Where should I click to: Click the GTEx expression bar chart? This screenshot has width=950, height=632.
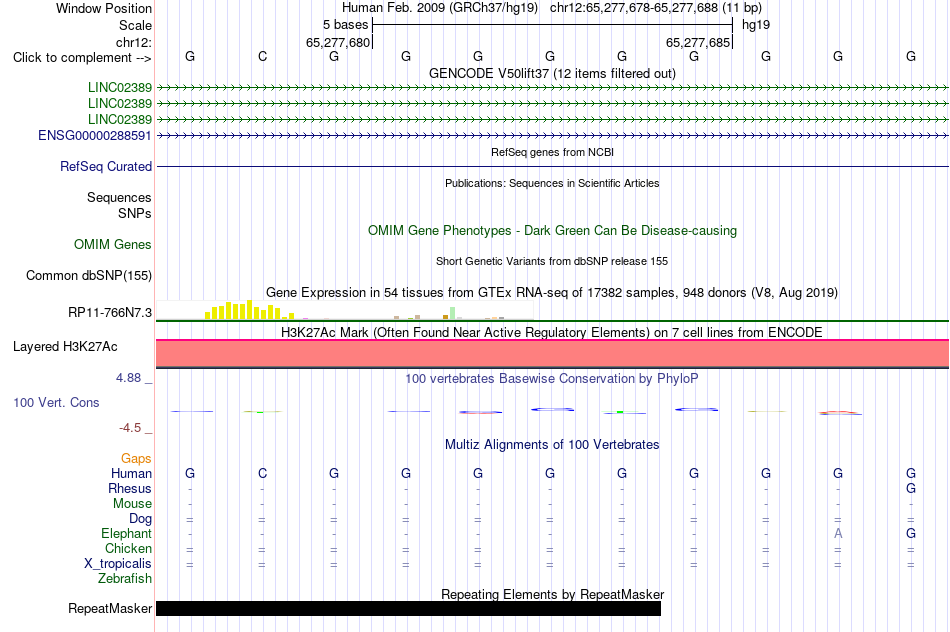point(344,310)
